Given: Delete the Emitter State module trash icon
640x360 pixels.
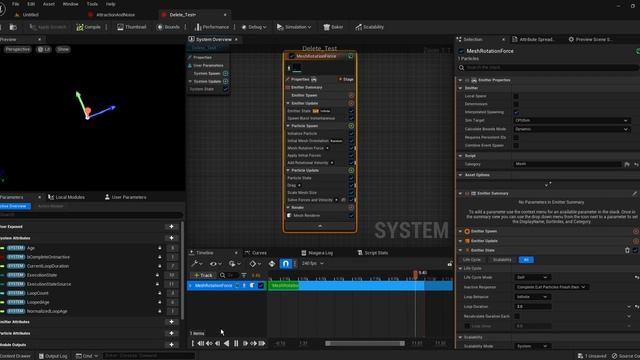Looking at the screenshot, I should coord(627,250).
